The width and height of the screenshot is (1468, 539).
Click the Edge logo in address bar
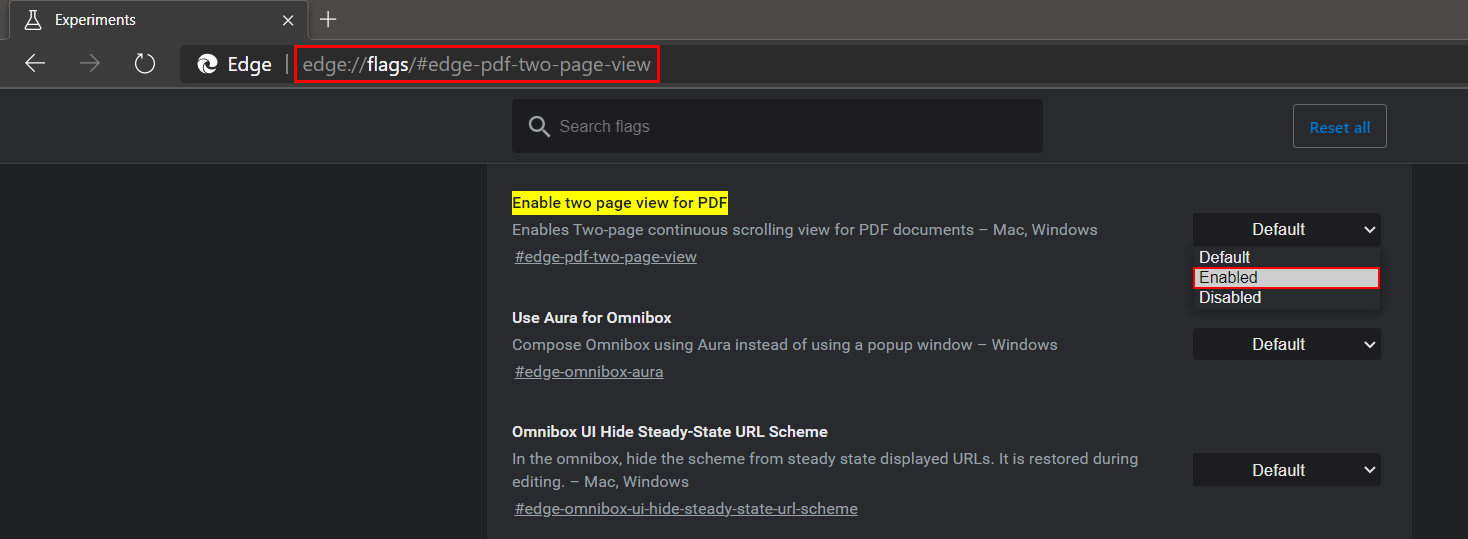(208, 64)
